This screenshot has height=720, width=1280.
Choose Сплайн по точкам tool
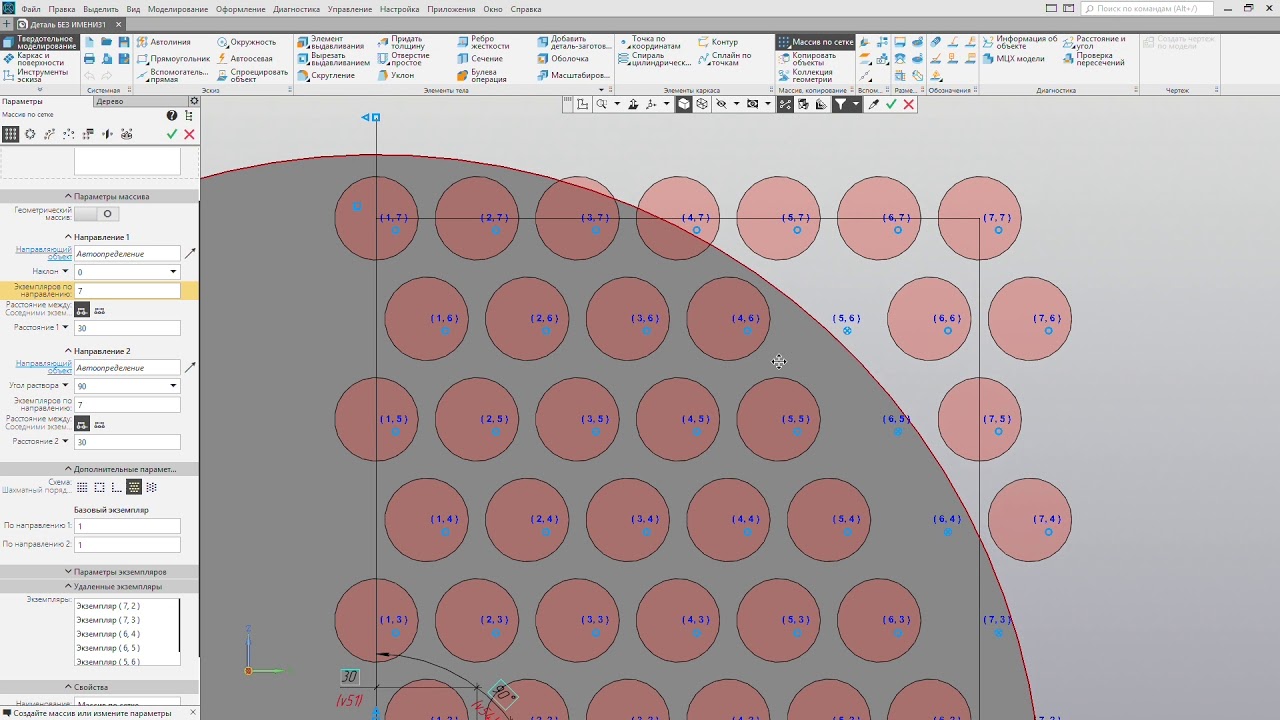click(724, 59)
